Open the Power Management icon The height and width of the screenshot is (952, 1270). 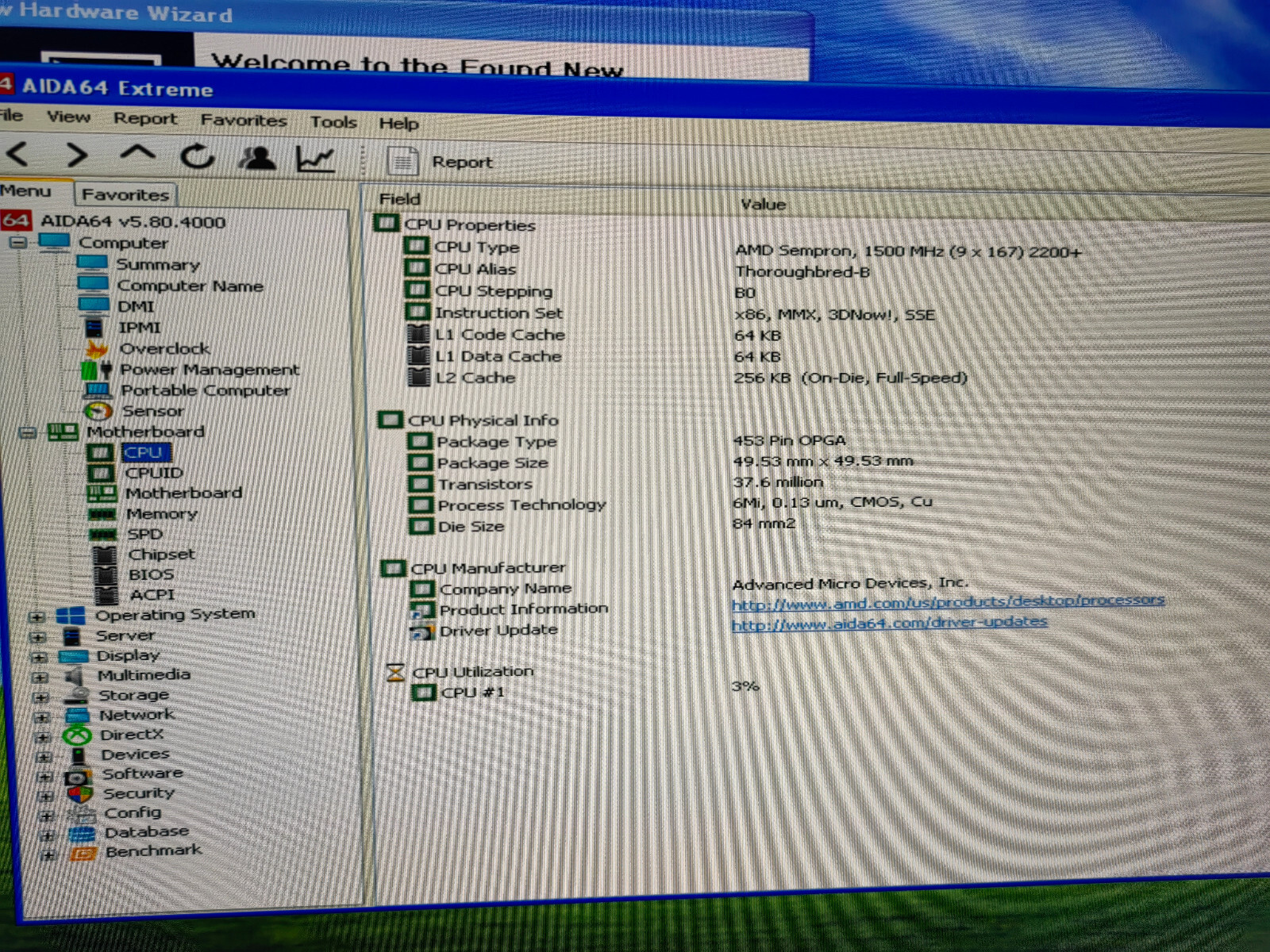point(97,370)
